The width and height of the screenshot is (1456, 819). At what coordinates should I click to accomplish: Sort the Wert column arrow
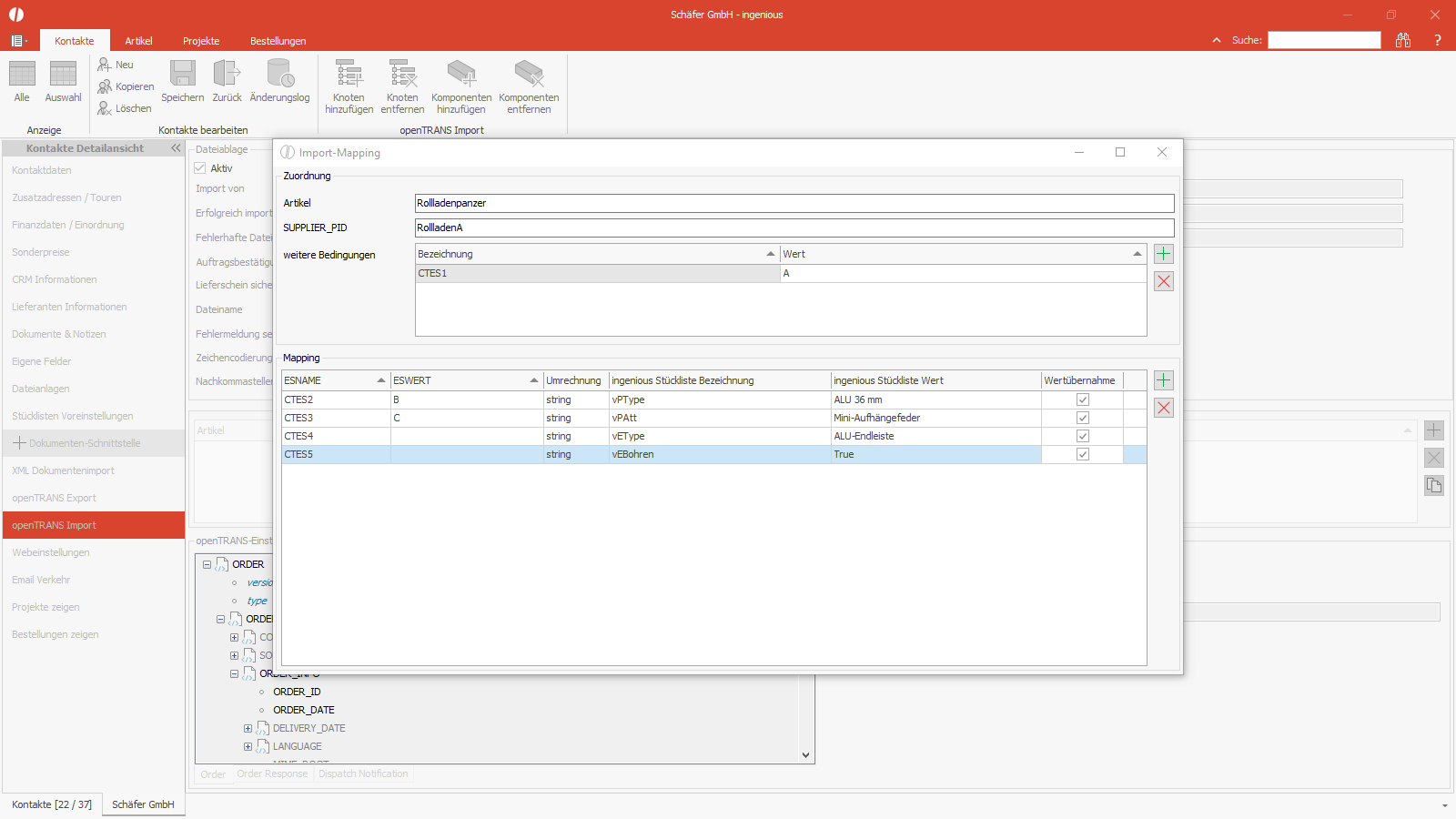1137,254
